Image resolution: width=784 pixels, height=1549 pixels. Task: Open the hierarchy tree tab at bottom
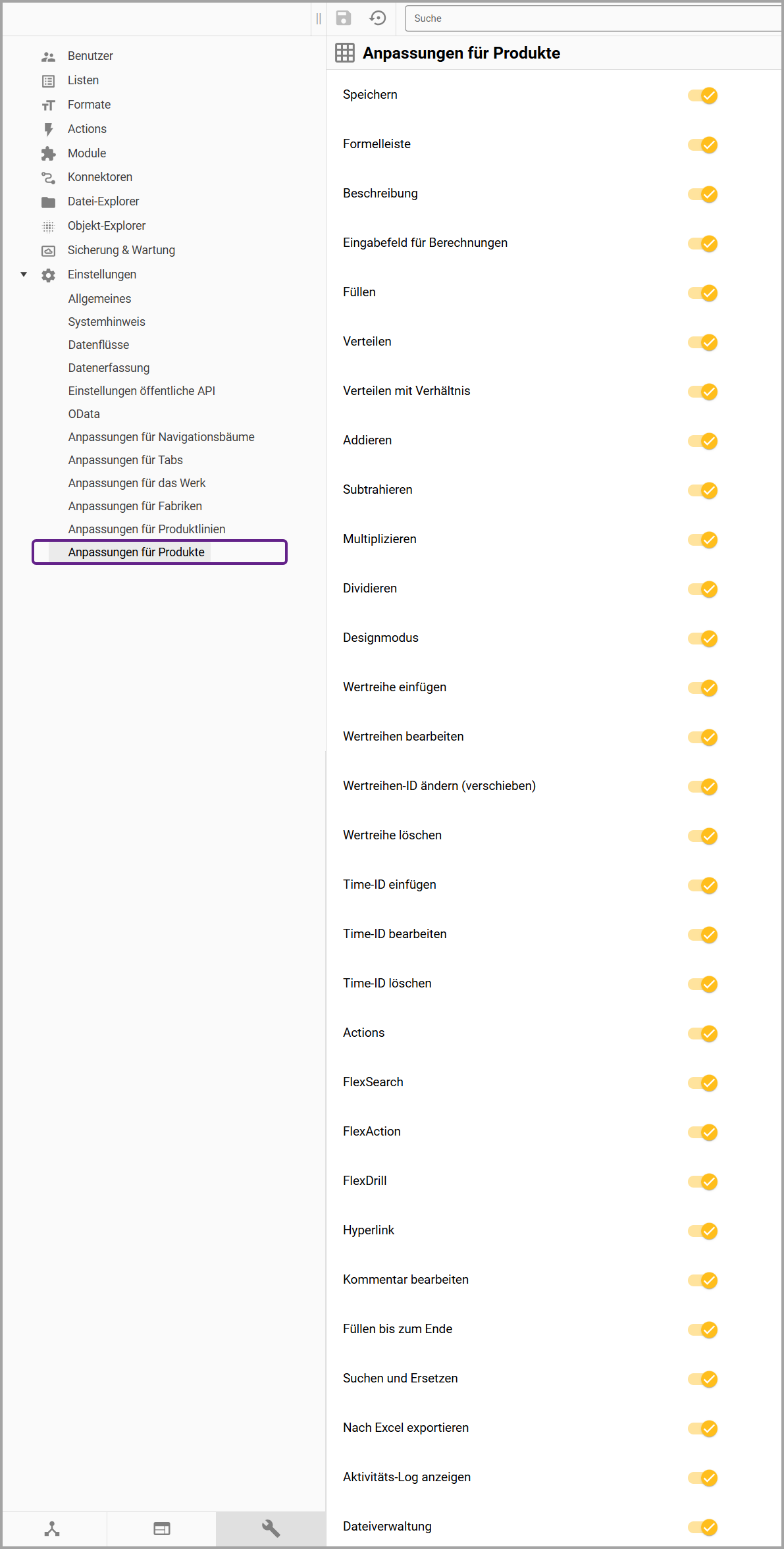click(x=52, y=1529)
